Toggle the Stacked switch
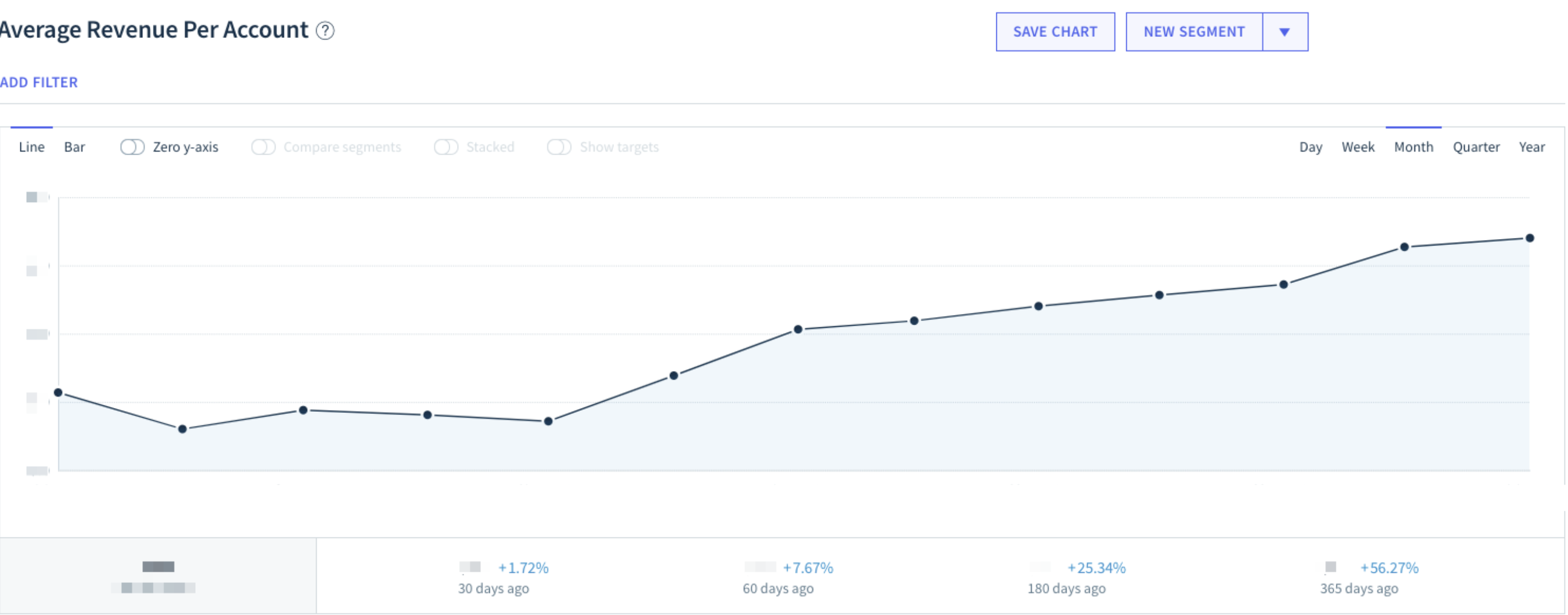This screenshot has width=1568, height=615. (445, 148)
